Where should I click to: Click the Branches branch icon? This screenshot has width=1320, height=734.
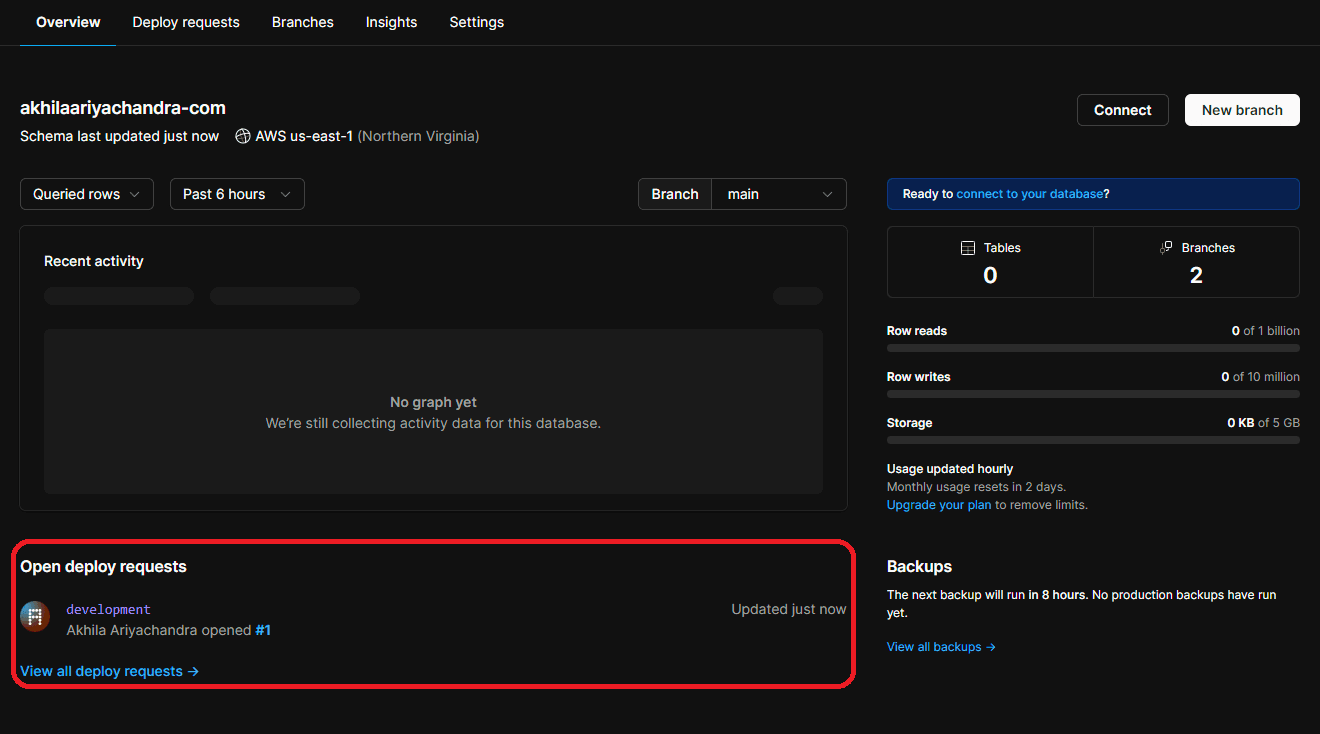pos(1166,248)
